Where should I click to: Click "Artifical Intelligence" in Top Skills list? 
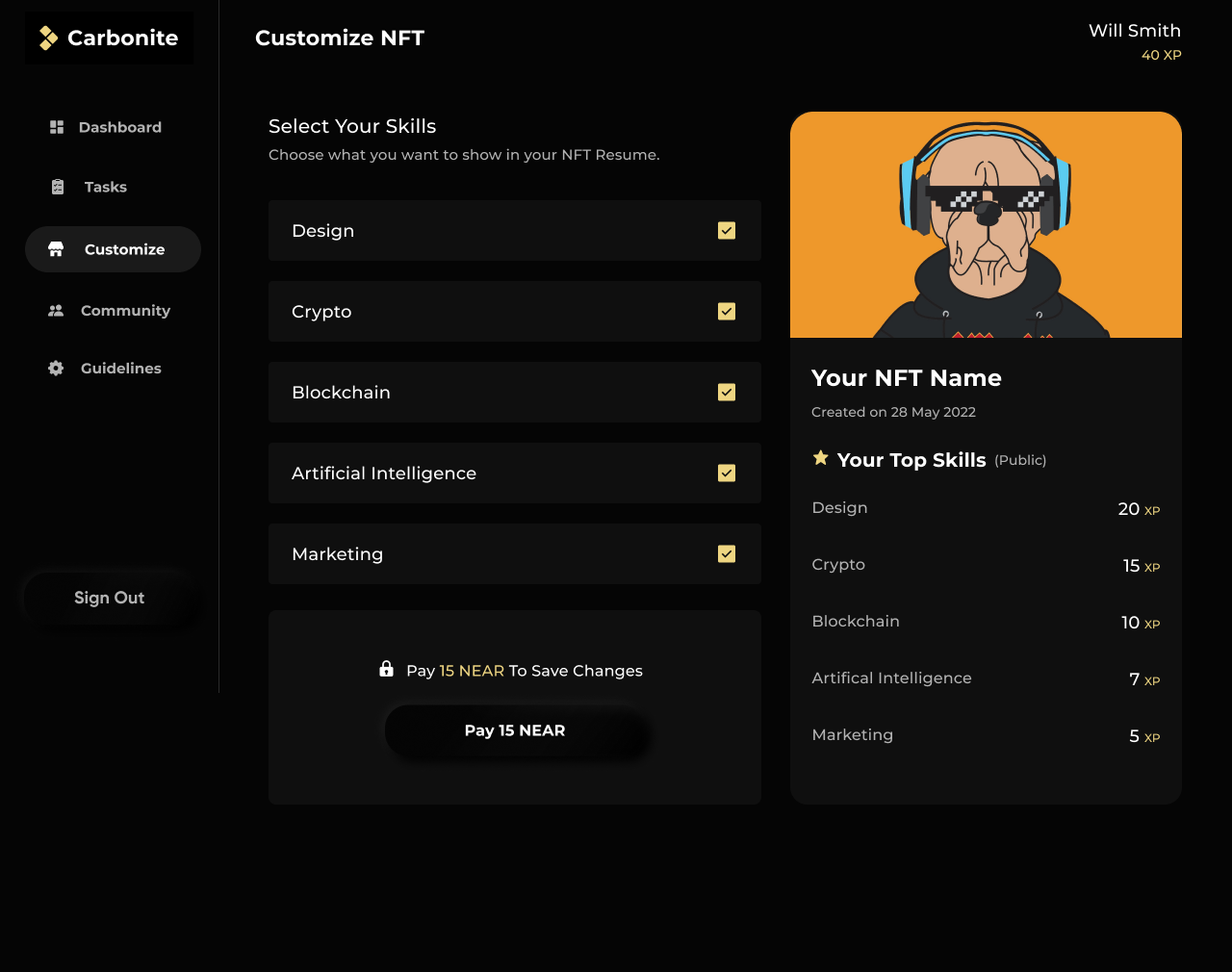[891, 678]
